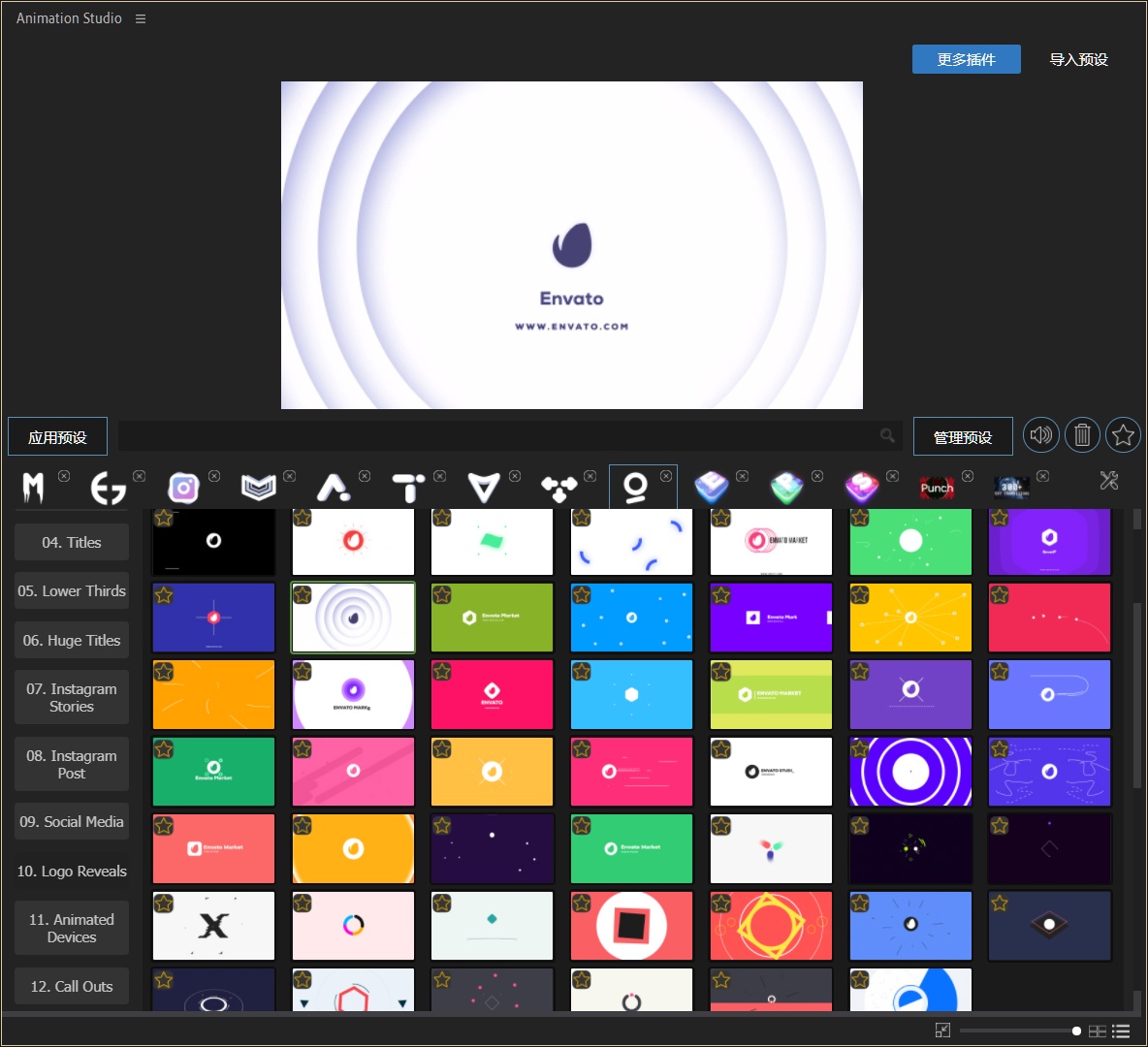Select the 10. Logo Reveals category
1148x1047 pixels.
72,872
